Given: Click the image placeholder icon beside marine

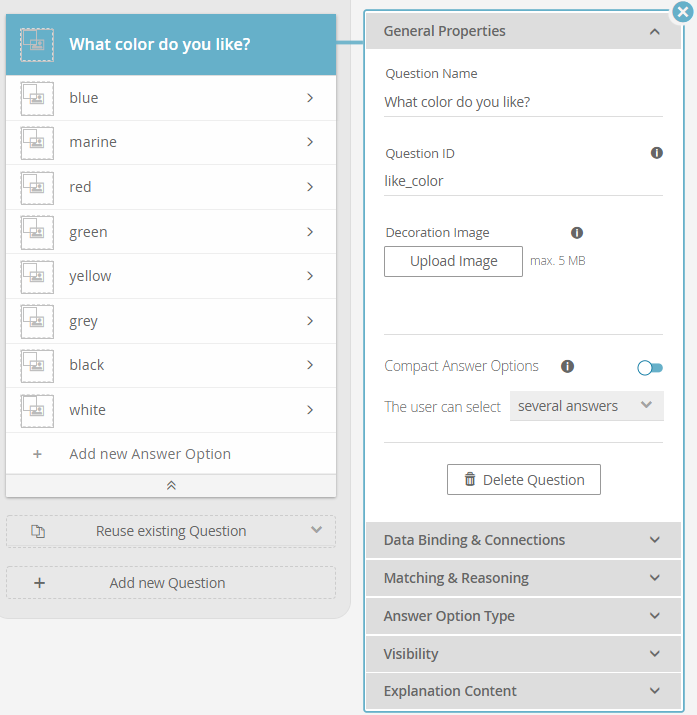Looking at the screenshot, I should tap(37, 143).
